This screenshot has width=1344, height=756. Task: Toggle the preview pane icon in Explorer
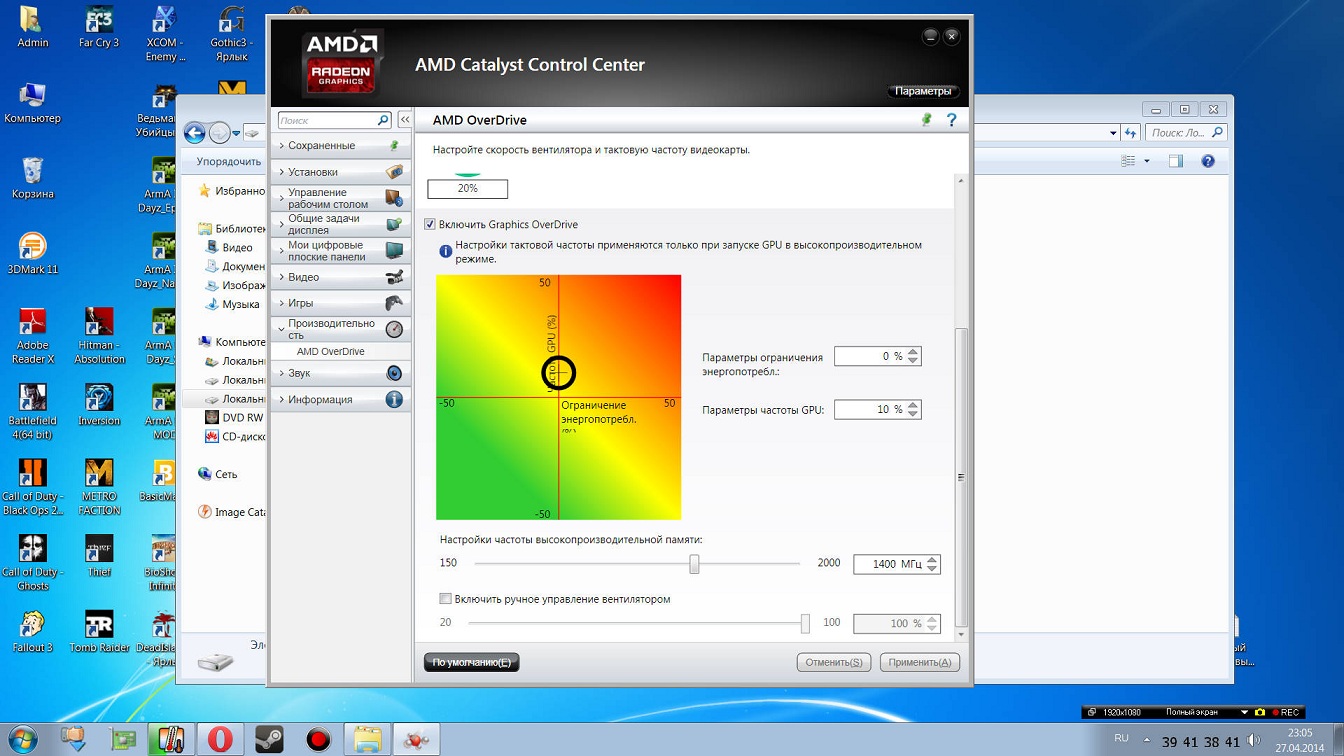coord(1176,161)
